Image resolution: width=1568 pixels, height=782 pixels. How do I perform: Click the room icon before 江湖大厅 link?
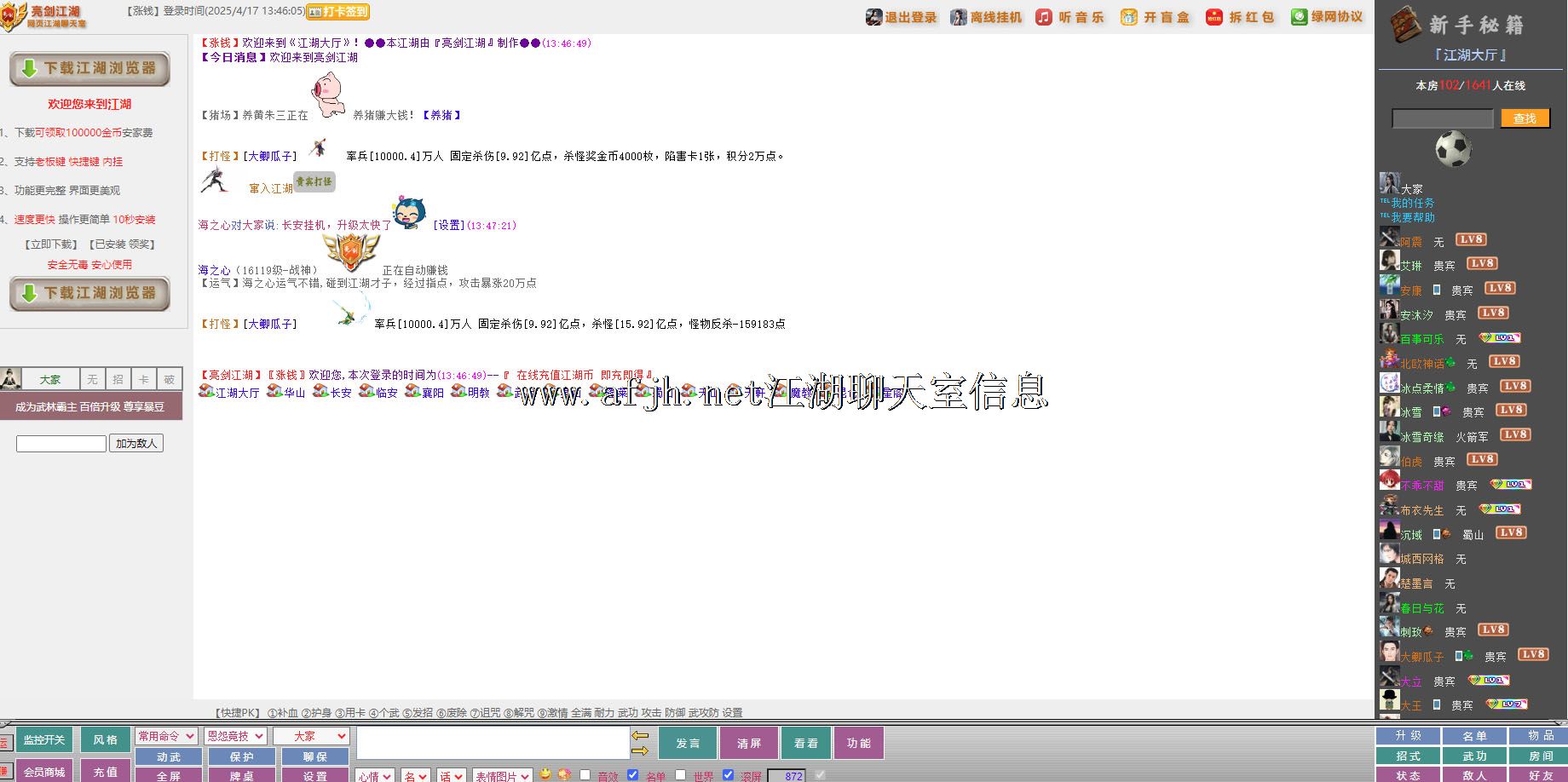click(x=206, y=391)
